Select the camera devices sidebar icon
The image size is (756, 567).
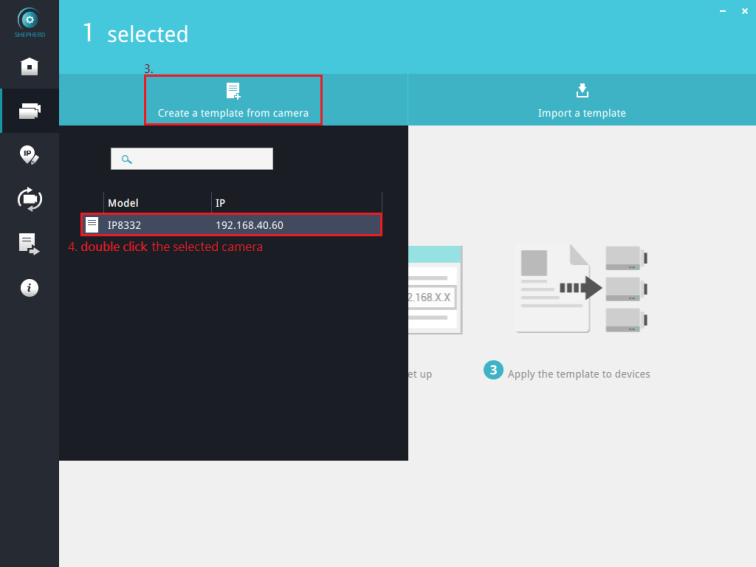(x=29, y=111)
